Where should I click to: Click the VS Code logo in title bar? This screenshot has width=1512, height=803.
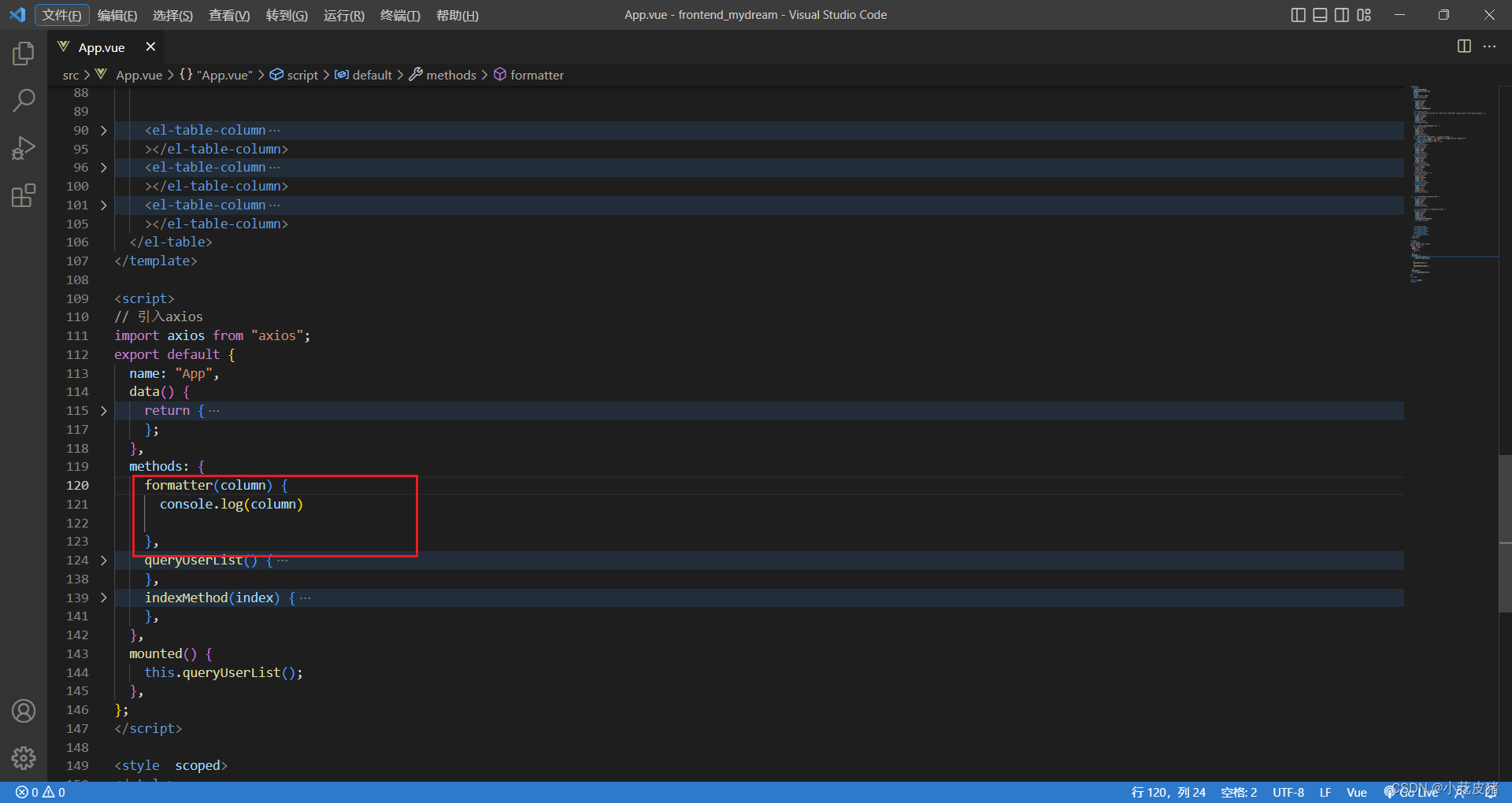point(17,15)
